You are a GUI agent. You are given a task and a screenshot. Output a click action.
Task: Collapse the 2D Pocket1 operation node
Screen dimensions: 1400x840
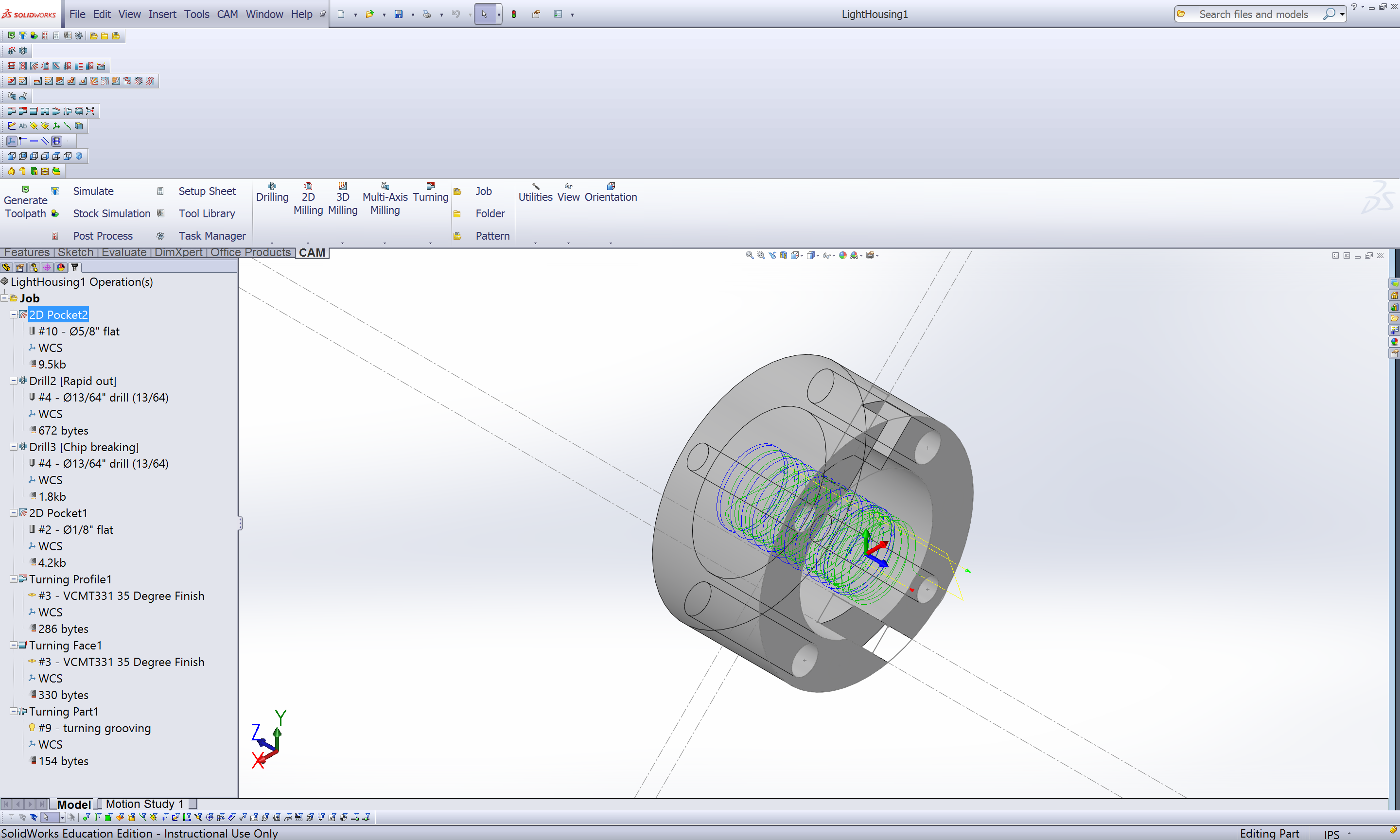tap(13, 513)
